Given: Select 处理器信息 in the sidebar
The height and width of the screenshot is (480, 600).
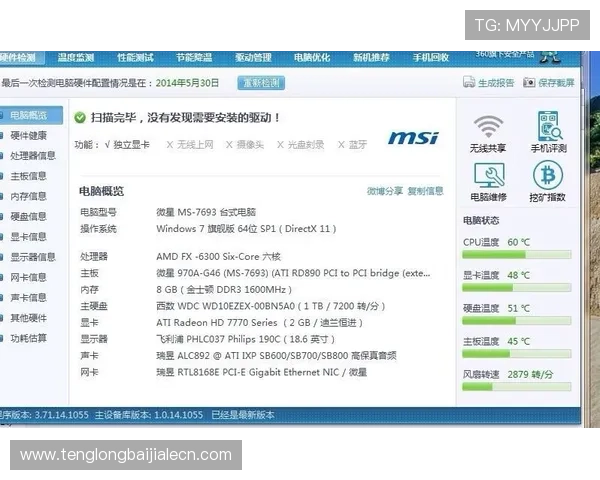Looking at the screenshot, I should [33, 156].
